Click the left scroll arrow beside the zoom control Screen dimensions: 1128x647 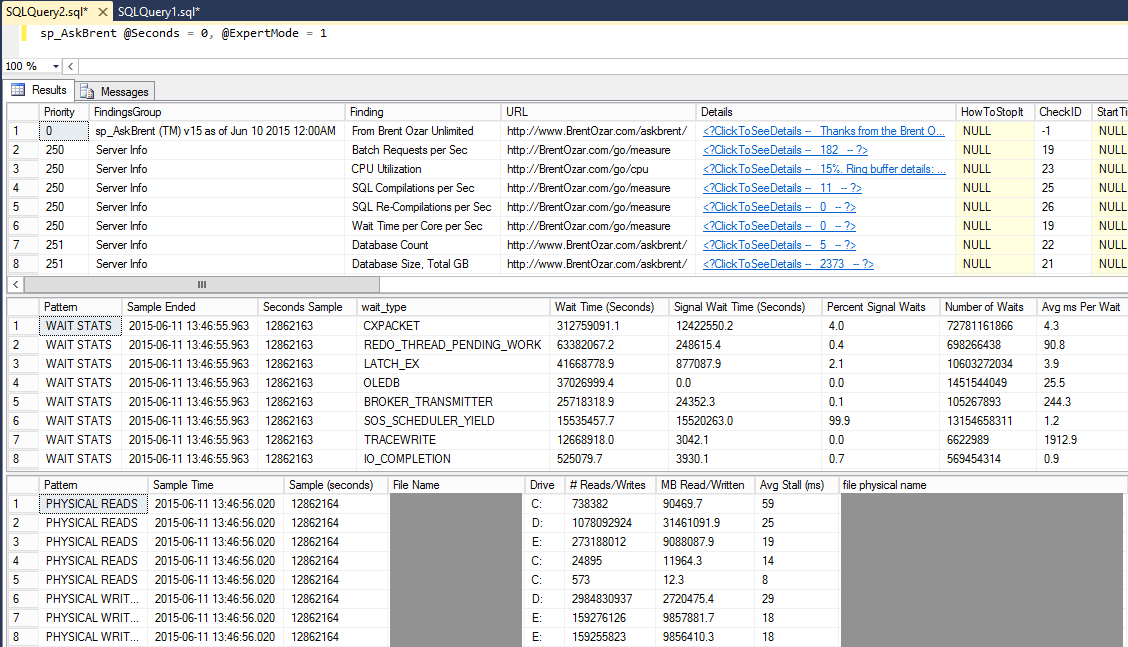(70, 67)
